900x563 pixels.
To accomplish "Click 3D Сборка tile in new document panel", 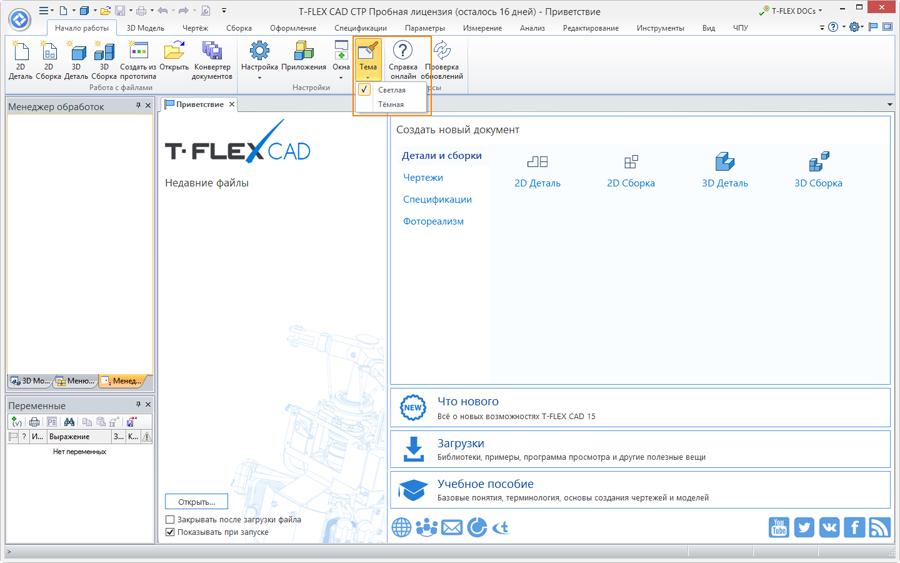I will pyautogui.click(x=818, y=171).
